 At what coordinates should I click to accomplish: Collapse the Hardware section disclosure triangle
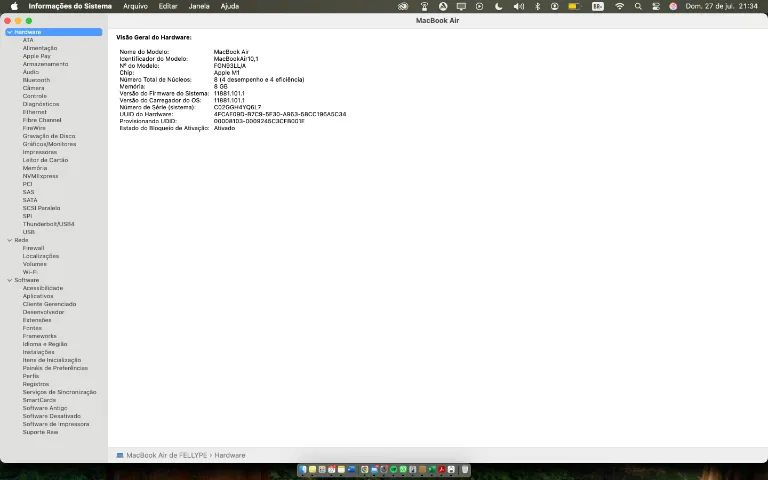[x=10, y=32]
